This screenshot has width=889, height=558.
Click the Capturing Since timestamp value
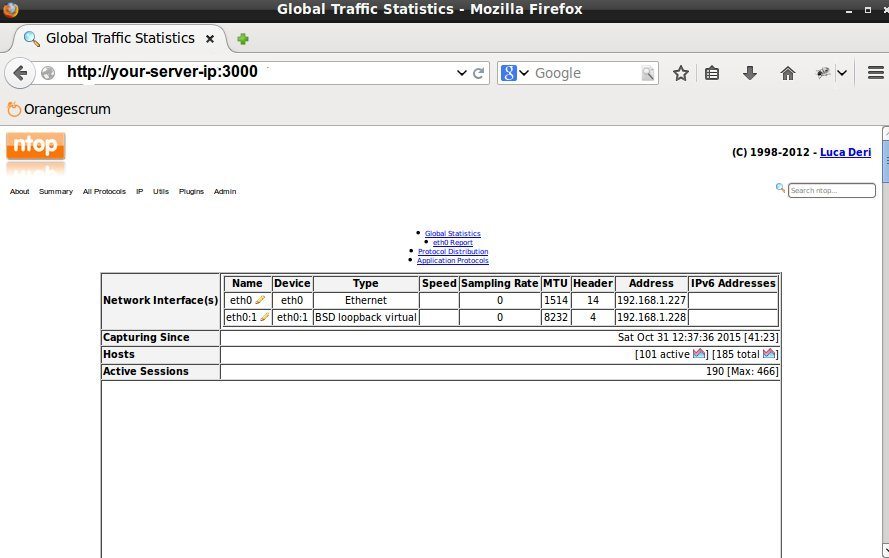coord(698,337)
